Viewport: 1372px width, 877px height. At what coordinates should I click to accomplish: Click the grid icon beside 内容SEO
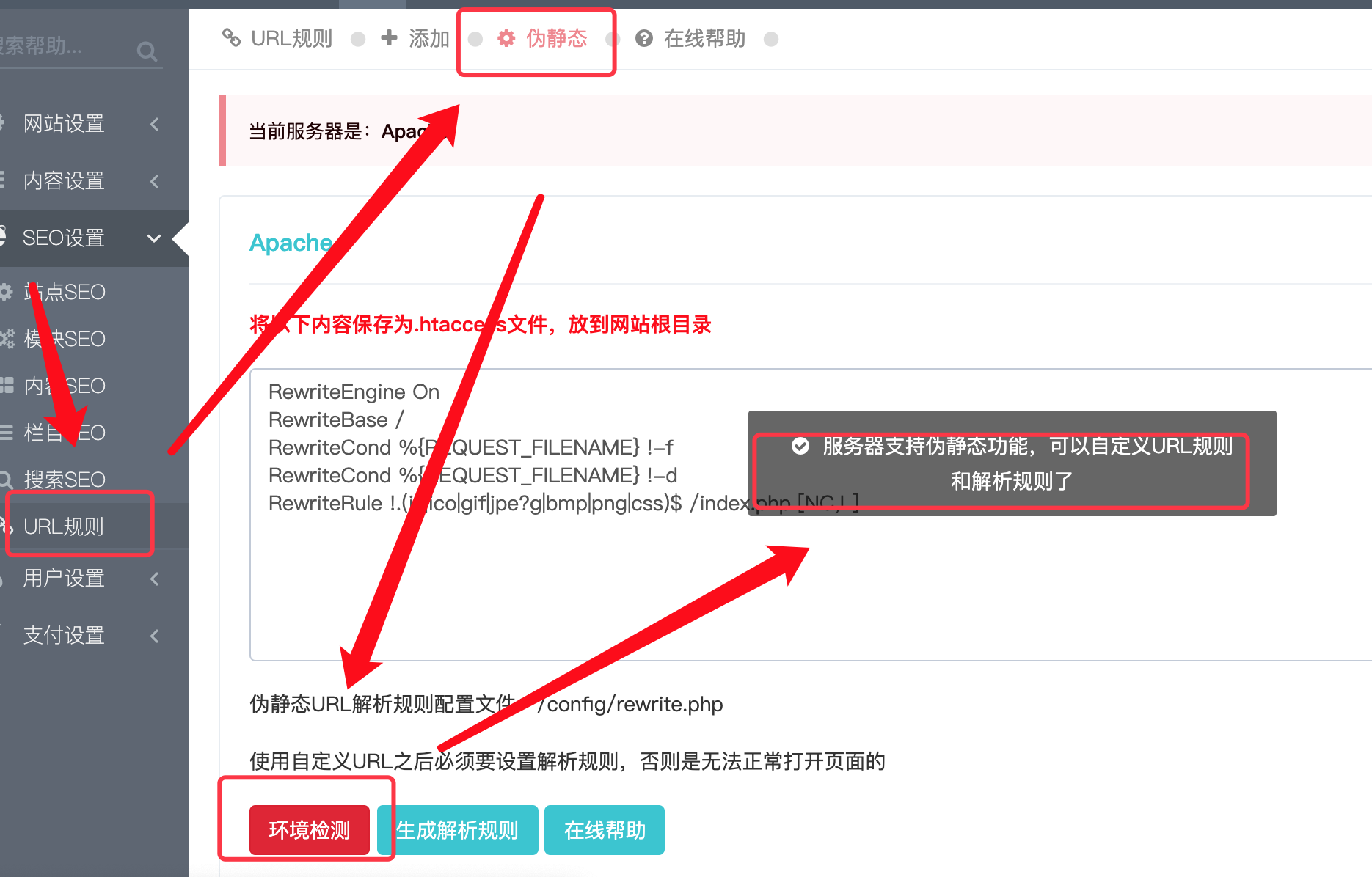(x=7, y=386)
